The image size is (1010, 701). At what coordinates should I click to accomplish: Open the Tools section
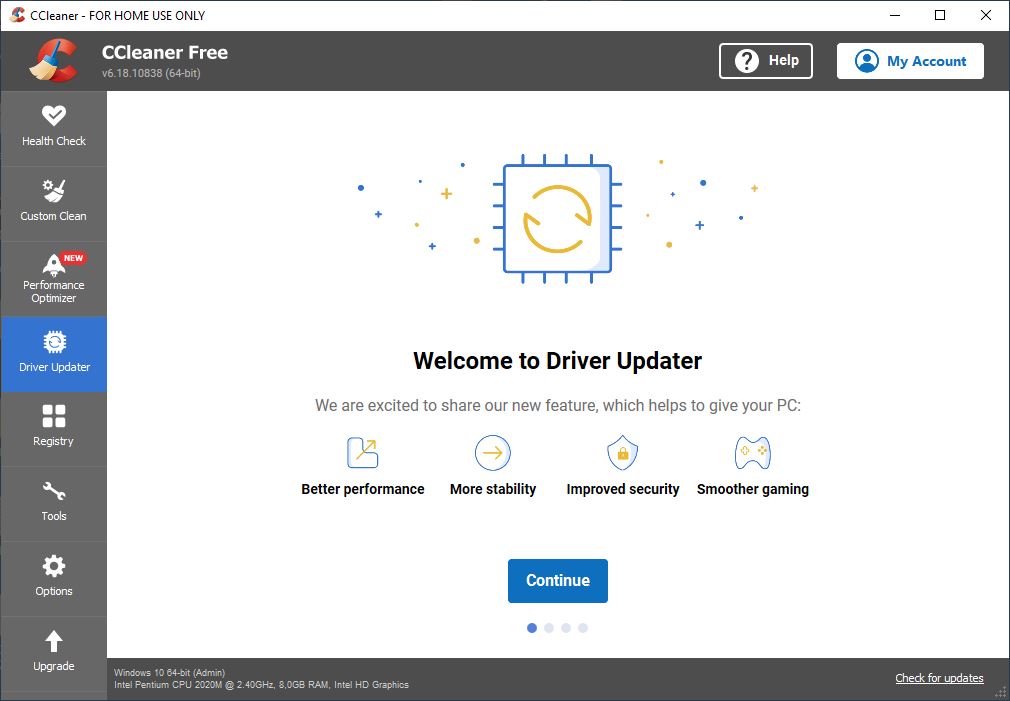(x=53, y=503)
